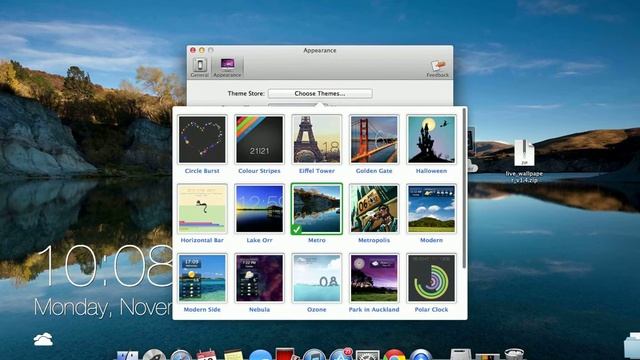
Task: Choose the Lake Orr theme thumbnail
Action: [259, 209]
